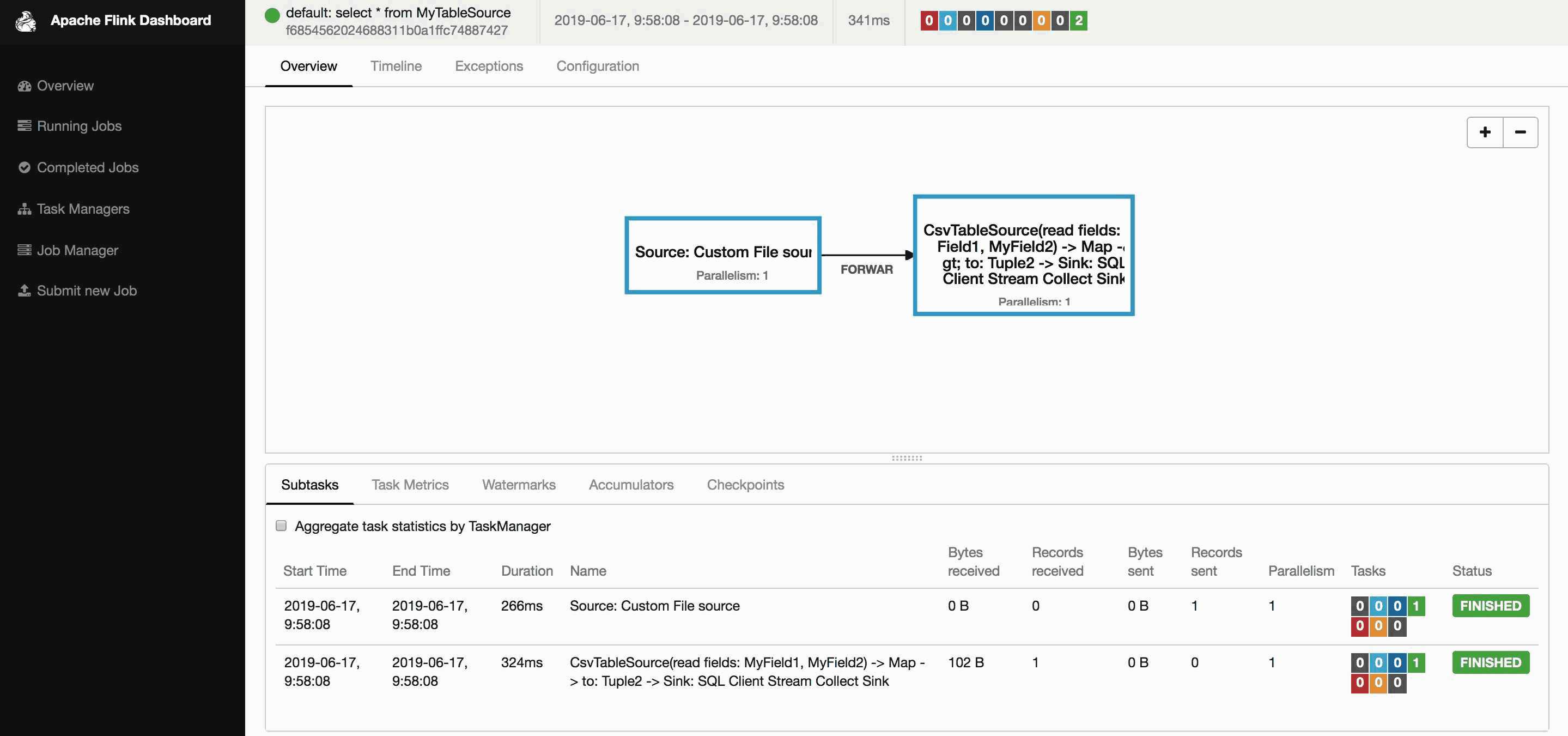Open Overview in the sidebar
1568x736 pixels.
65,86
